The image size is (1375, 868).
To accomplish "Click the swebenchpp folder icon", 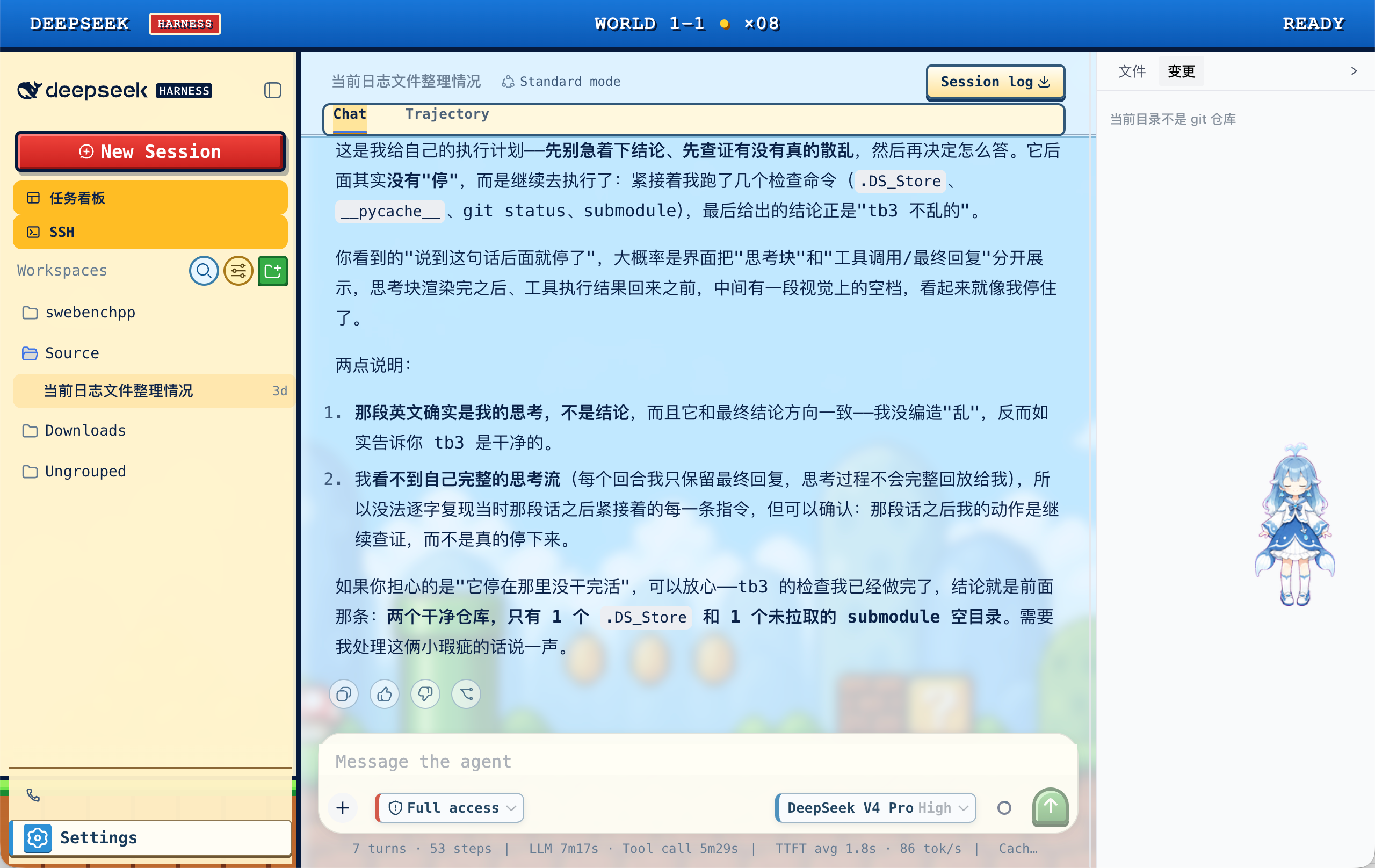I will click(30, 313).
